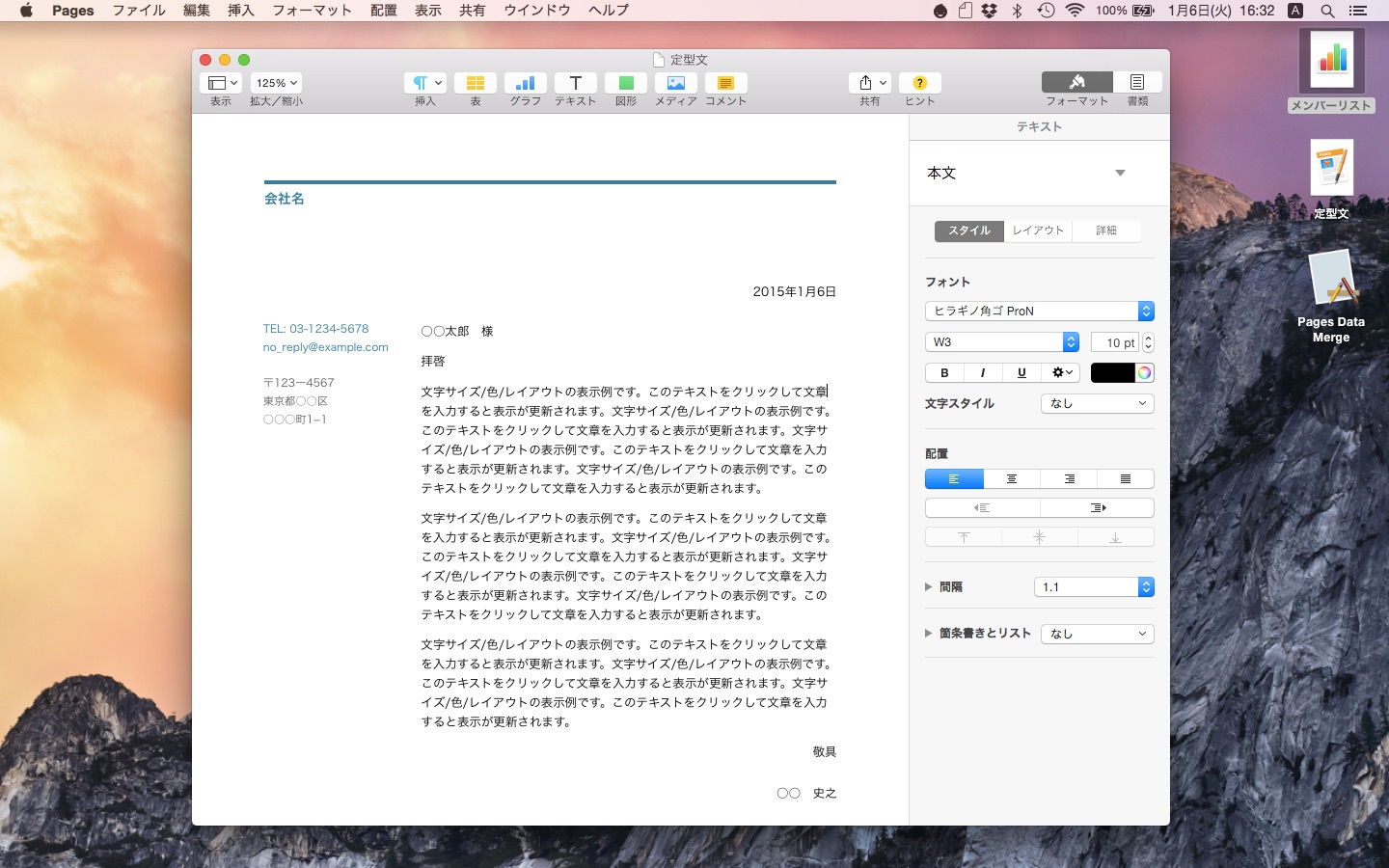Switch to the レイアウト tab
Screen dimensions: 1389x868
tap(1038, 231)
